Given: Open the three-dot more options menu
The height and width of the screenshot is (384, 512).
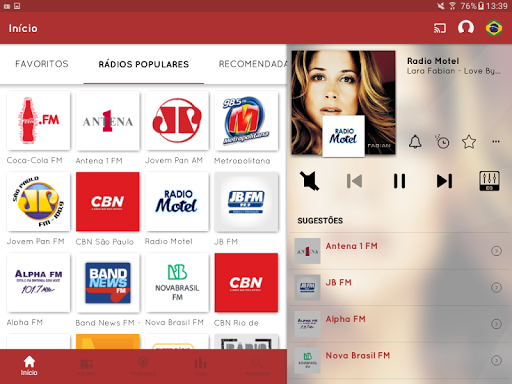Looking at the screenshot, I should [496, 141].
